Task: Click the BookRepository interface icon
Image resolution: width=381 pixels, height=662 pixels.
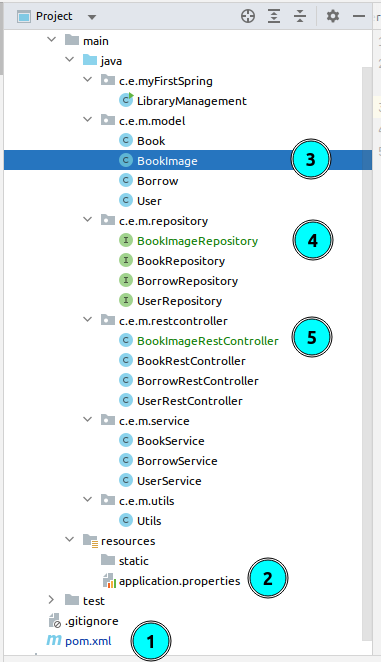Action: tap(126, 260)
